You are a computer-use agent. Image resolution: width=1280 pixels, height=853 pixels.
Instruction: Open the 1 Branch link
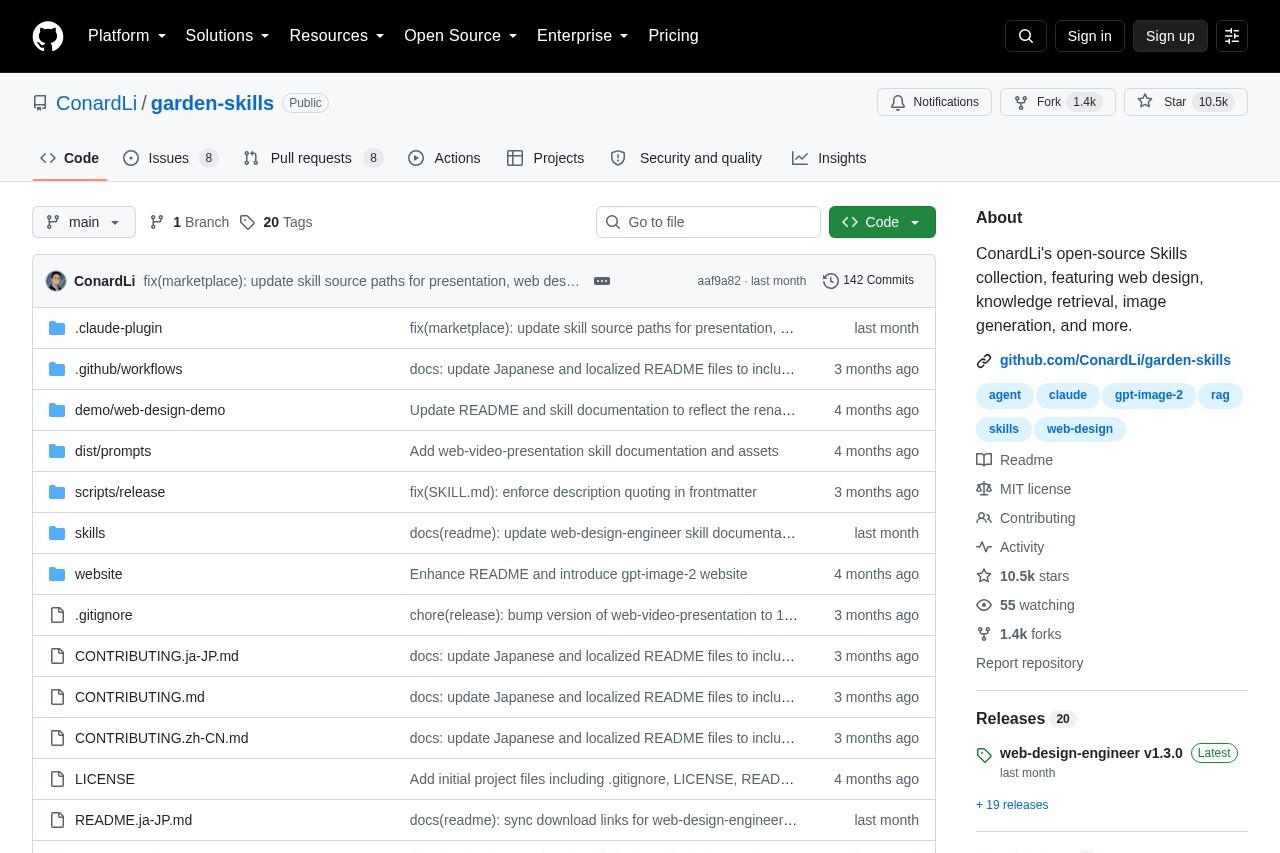189,222
